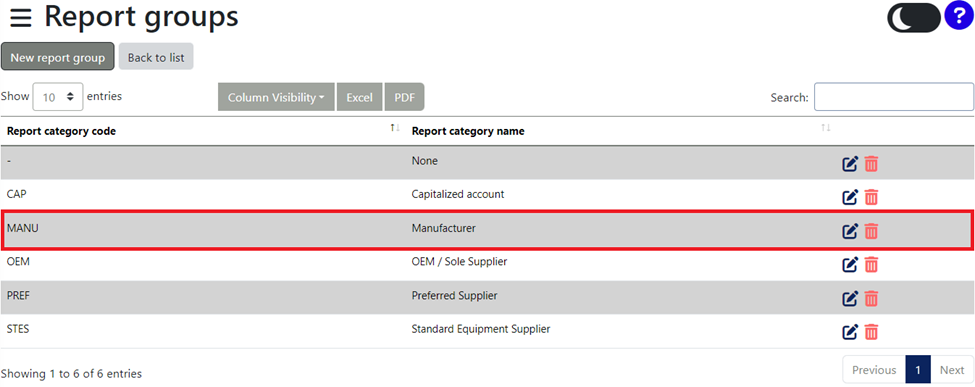This screenshot has width=975, height=387.
Task: Delete the Capitalized account row
Action: tap(871, 198)
